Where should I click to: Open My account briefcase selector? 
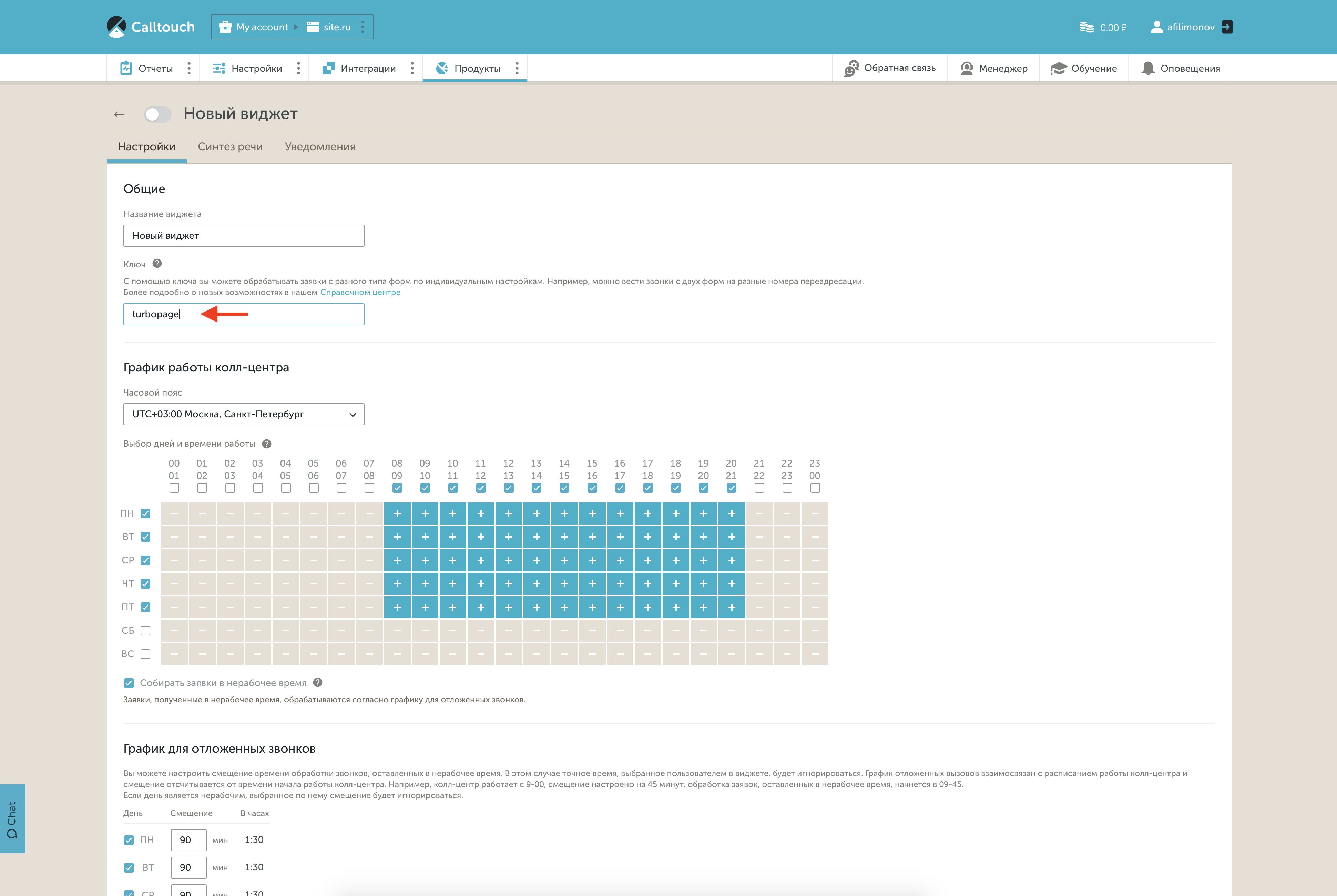(254, 27)
